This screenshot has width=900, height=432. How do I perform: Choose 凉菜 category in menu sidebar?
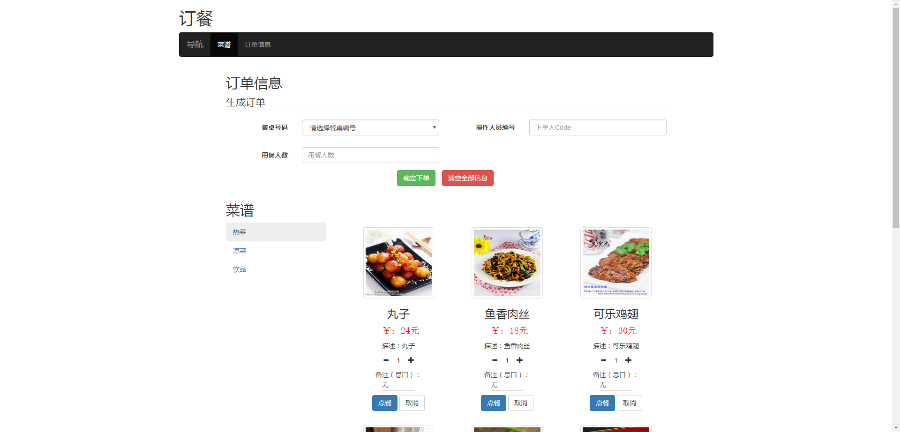pyautogui.click(x=275, y=251)
